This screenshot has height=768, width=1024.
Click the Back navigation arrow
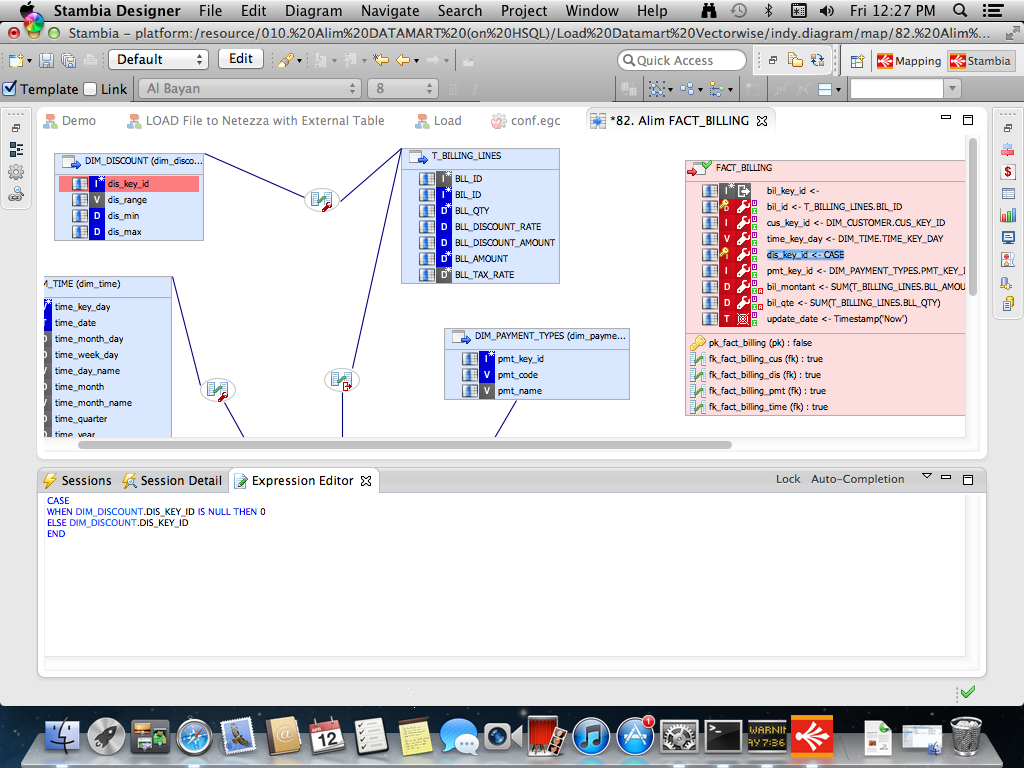pos(404,61)
